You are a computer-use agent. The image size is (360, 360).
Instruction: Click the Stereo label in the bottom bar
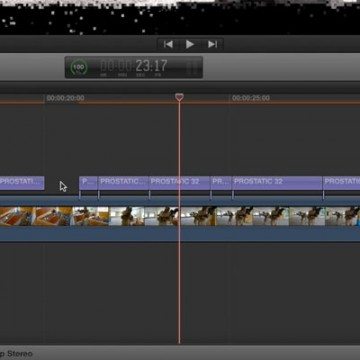(x=20, y=353)
